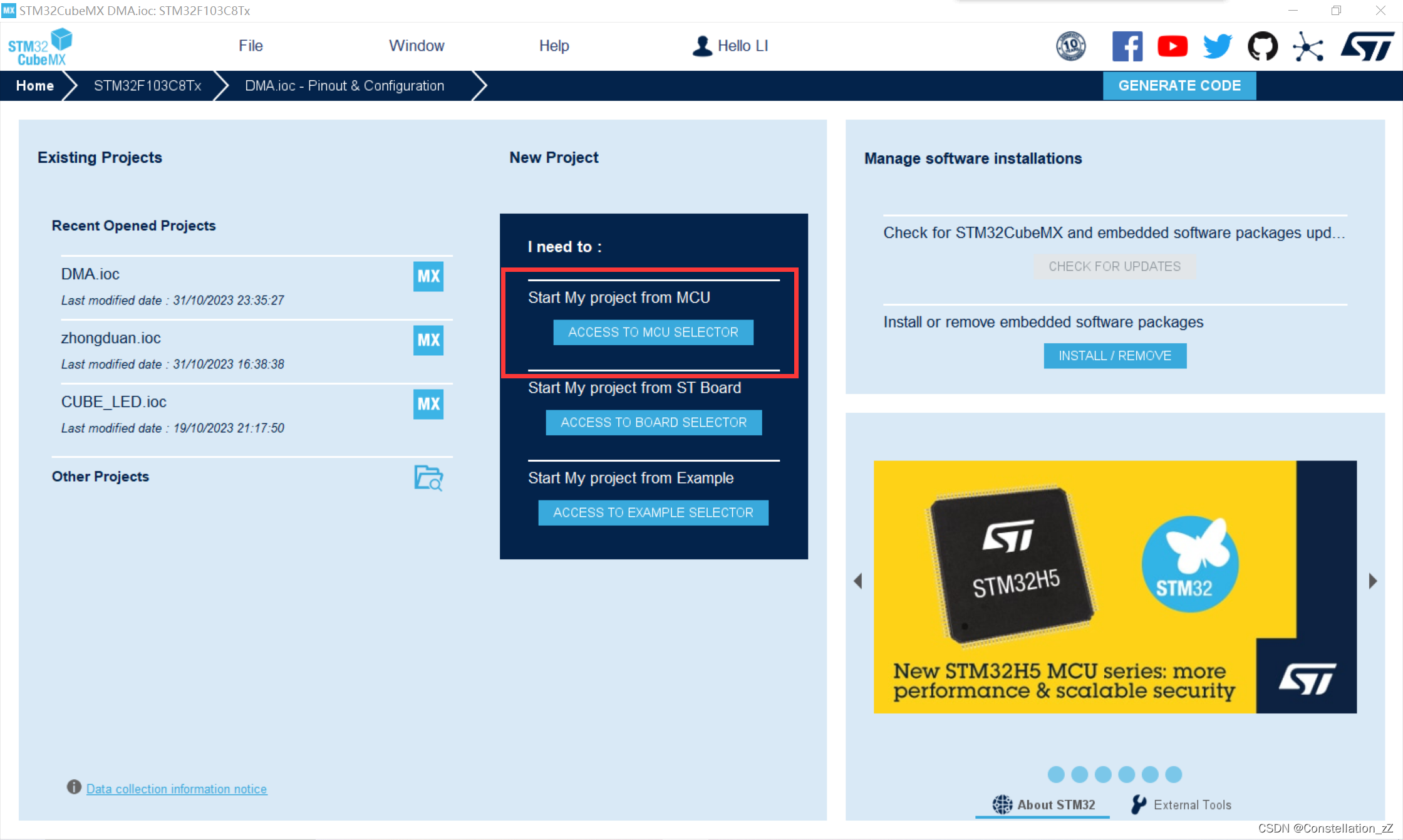Select the first carousel dot
Screen dimensions: 1403x840
(x=1056, y=775)
